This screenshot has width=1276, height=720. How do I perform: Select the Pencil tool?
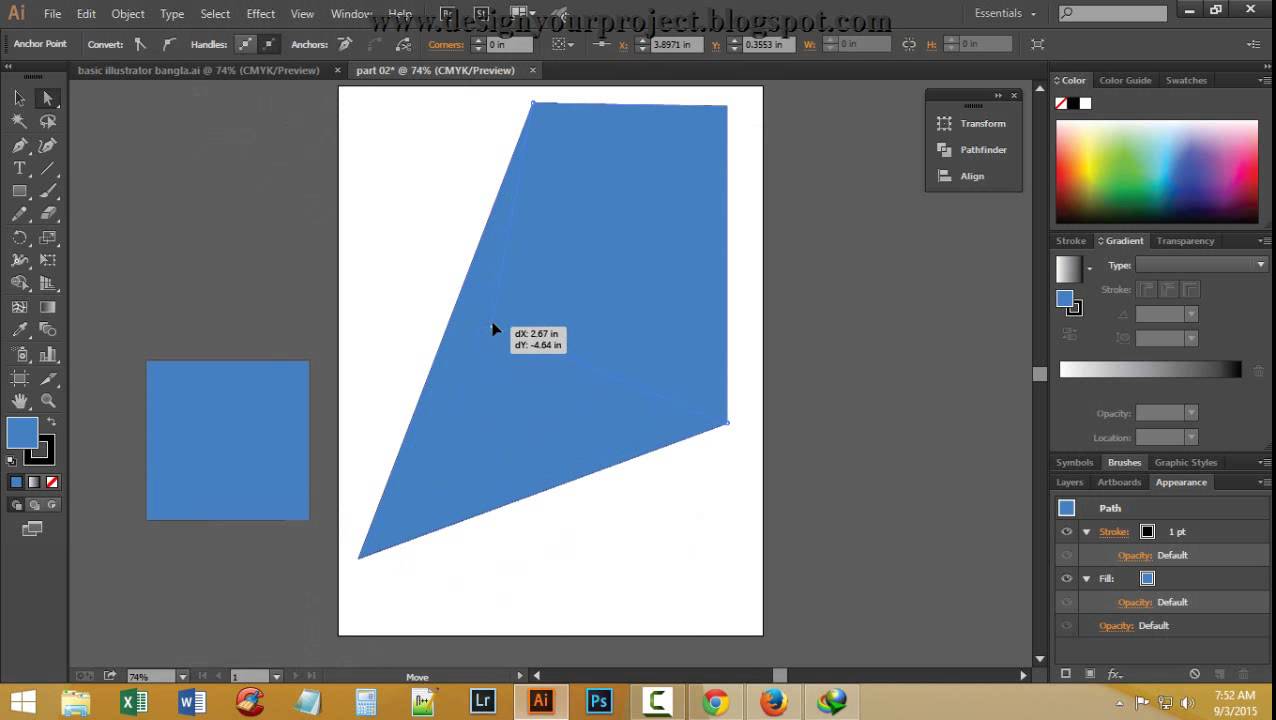19,214
